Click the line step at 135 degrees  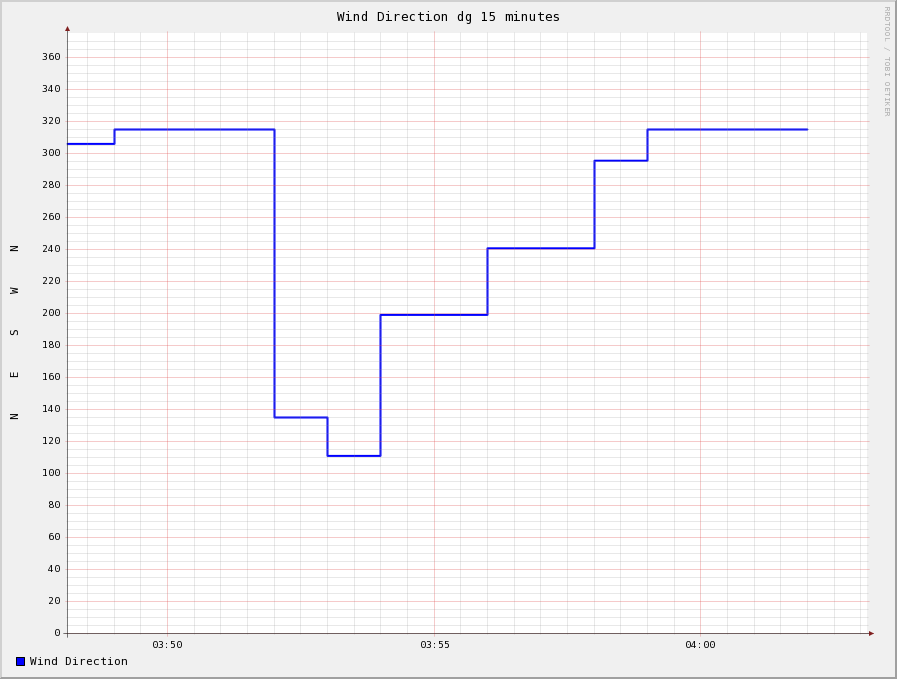[301, 417]
